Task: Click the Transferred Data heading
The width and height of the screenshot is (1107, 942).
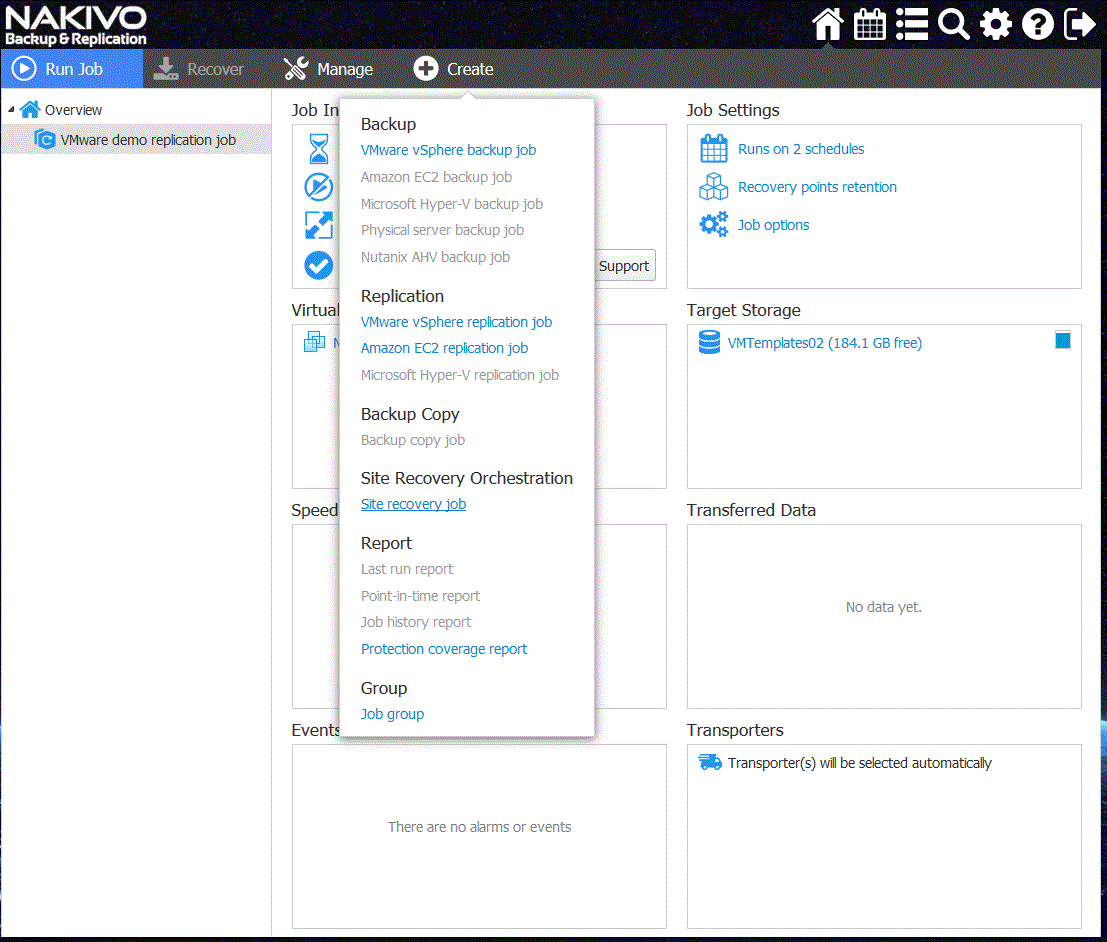Action: pos(751,510)
